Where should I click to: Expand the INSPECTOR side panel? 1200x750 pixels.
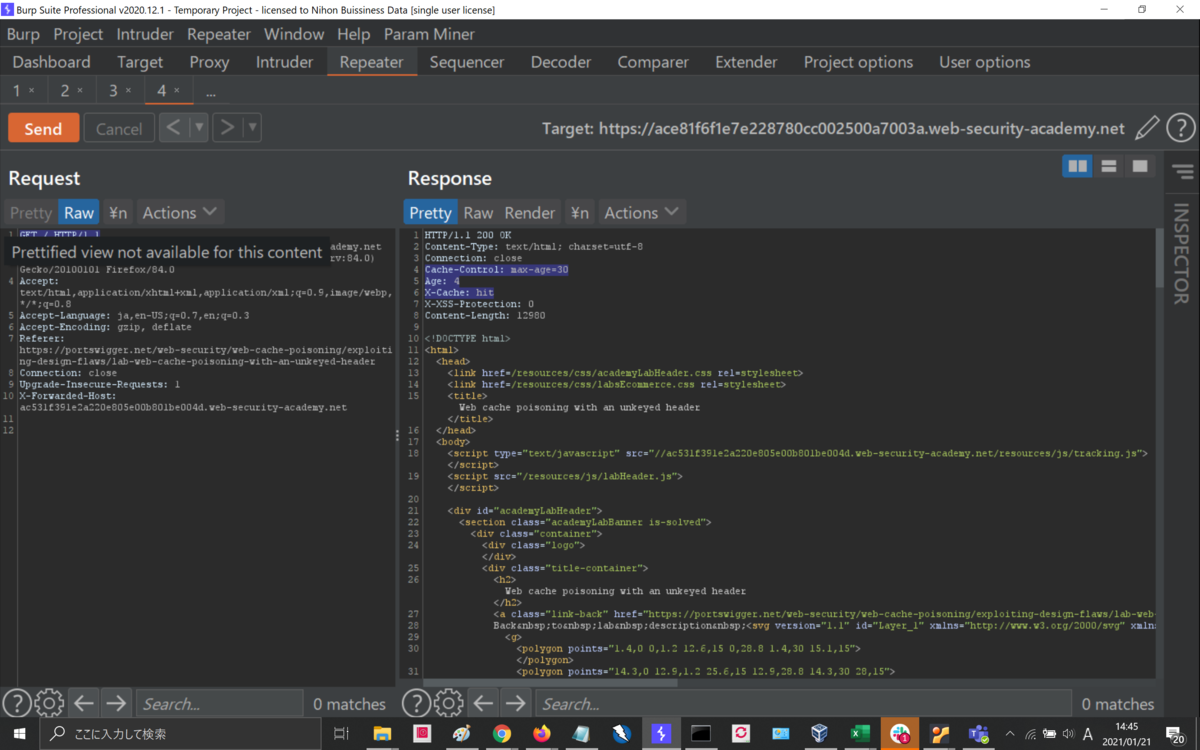pos(1182,253)
